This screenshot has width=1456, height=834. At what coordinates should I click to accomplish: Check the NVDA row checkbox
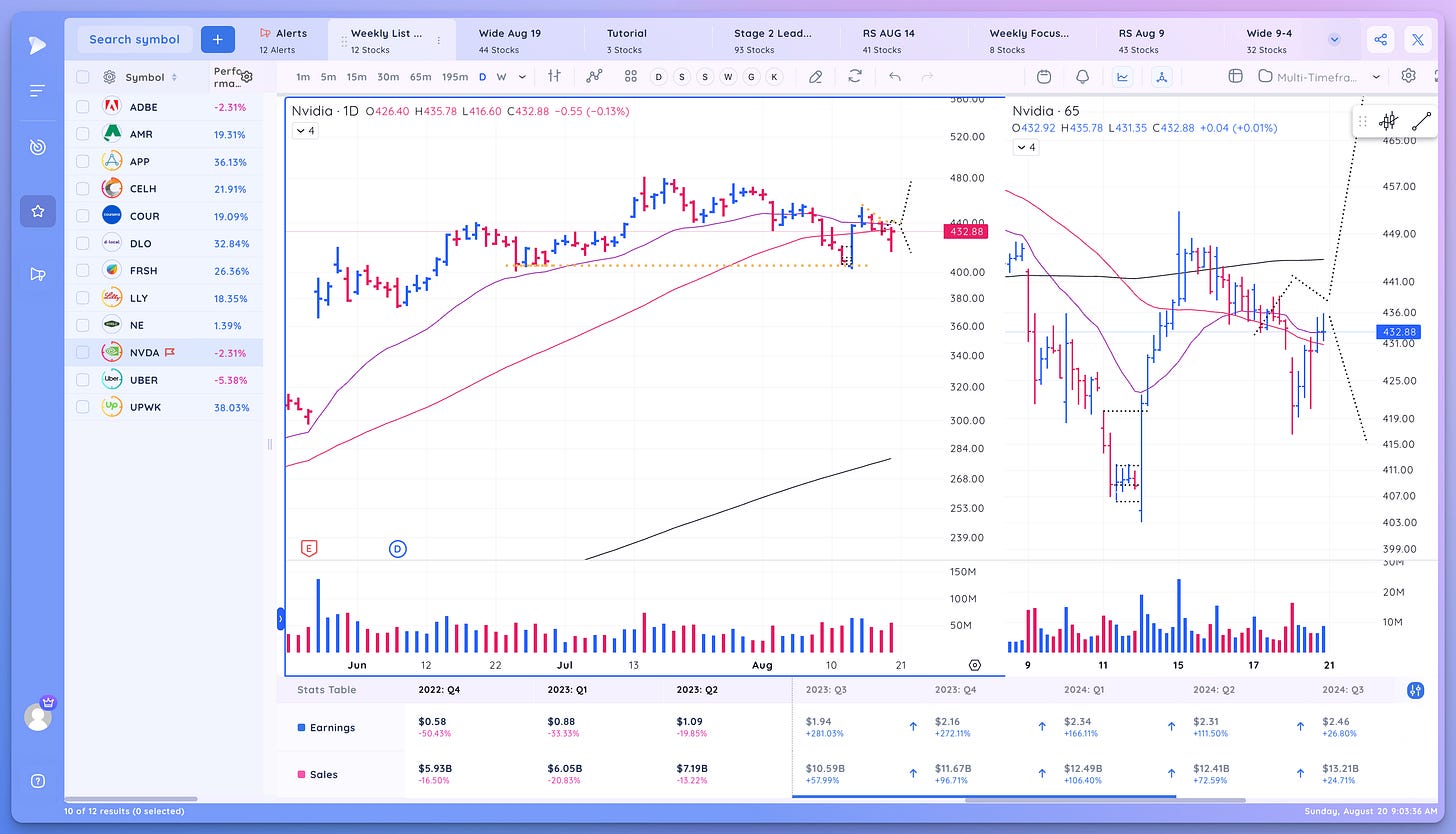click(x=82, y=352)
